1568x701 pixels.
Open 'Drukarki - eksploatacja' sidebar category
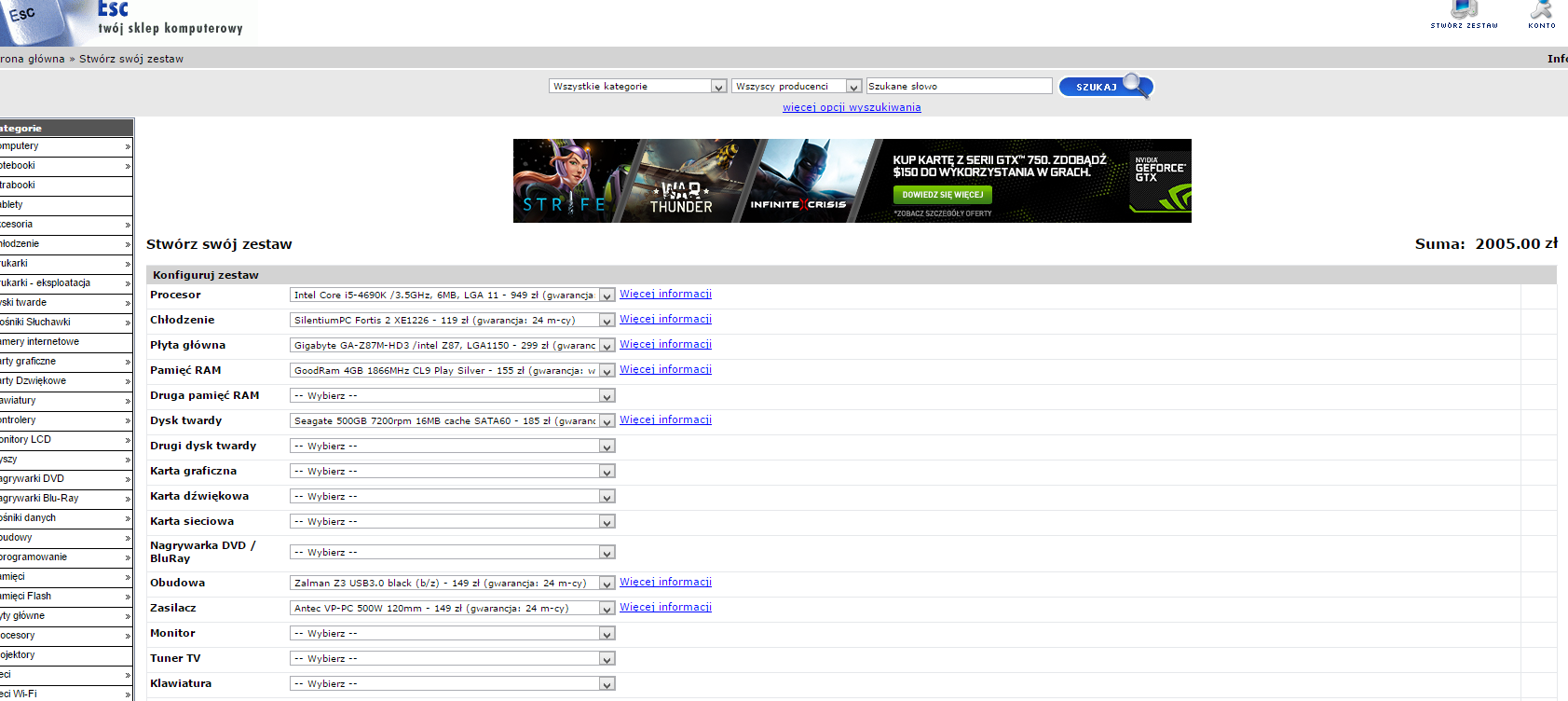pyautogui.click(x=66, y=283)
